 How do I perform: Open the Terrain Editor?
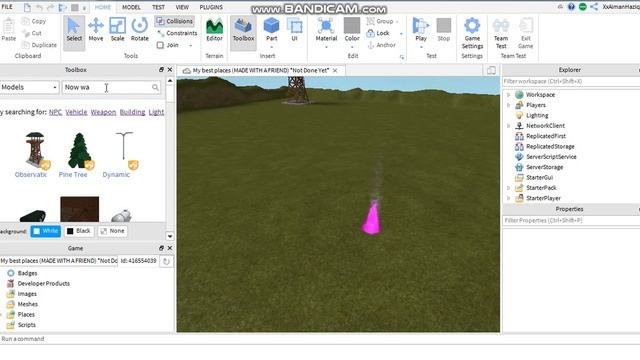tap(214, 30)
